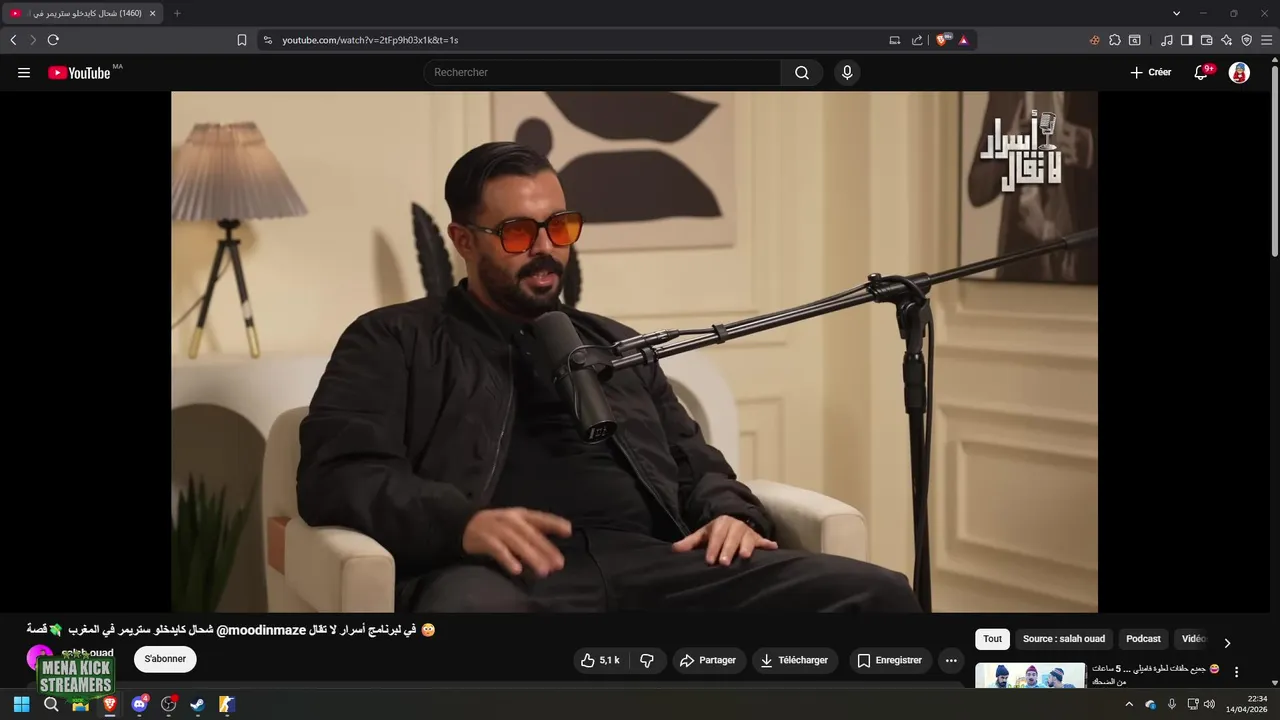The width and height of the screenshot is (1280, 720).
Task: Select the YouTube tab titled (1460)
Action: [x=82, y=13]
